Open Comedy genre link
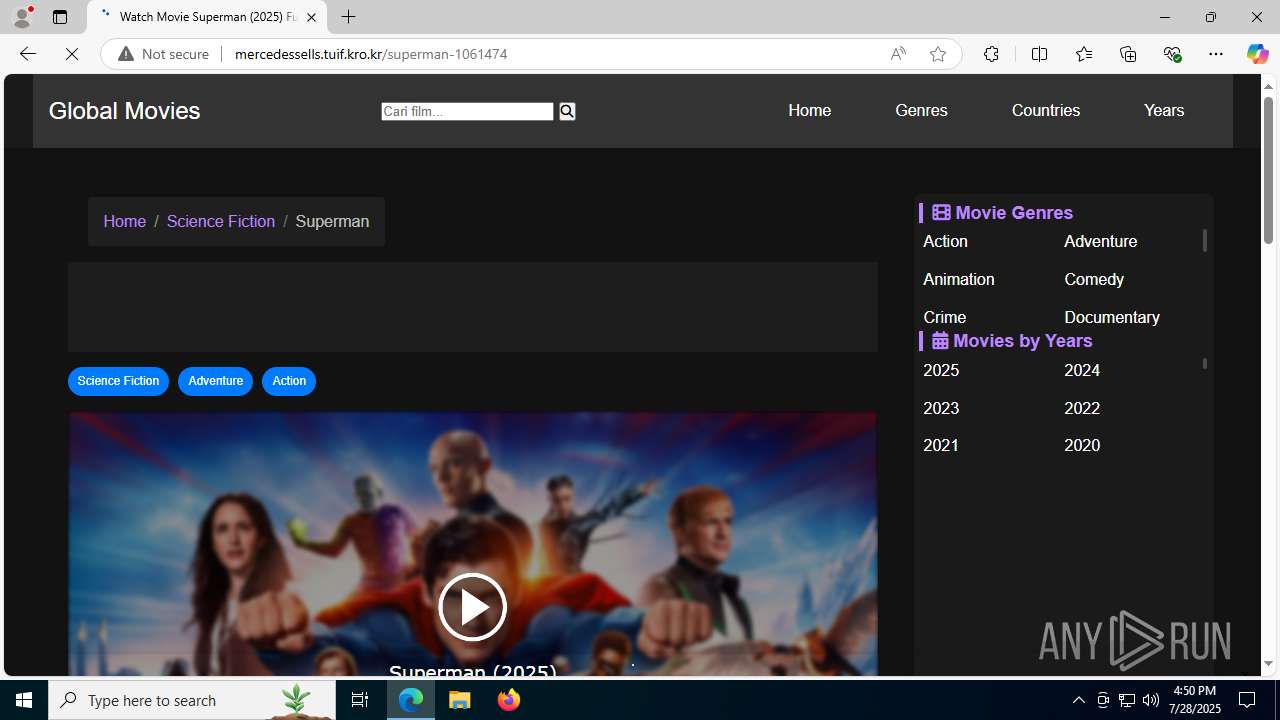This screenshot has width=1280, height=720. [1094, 279]
